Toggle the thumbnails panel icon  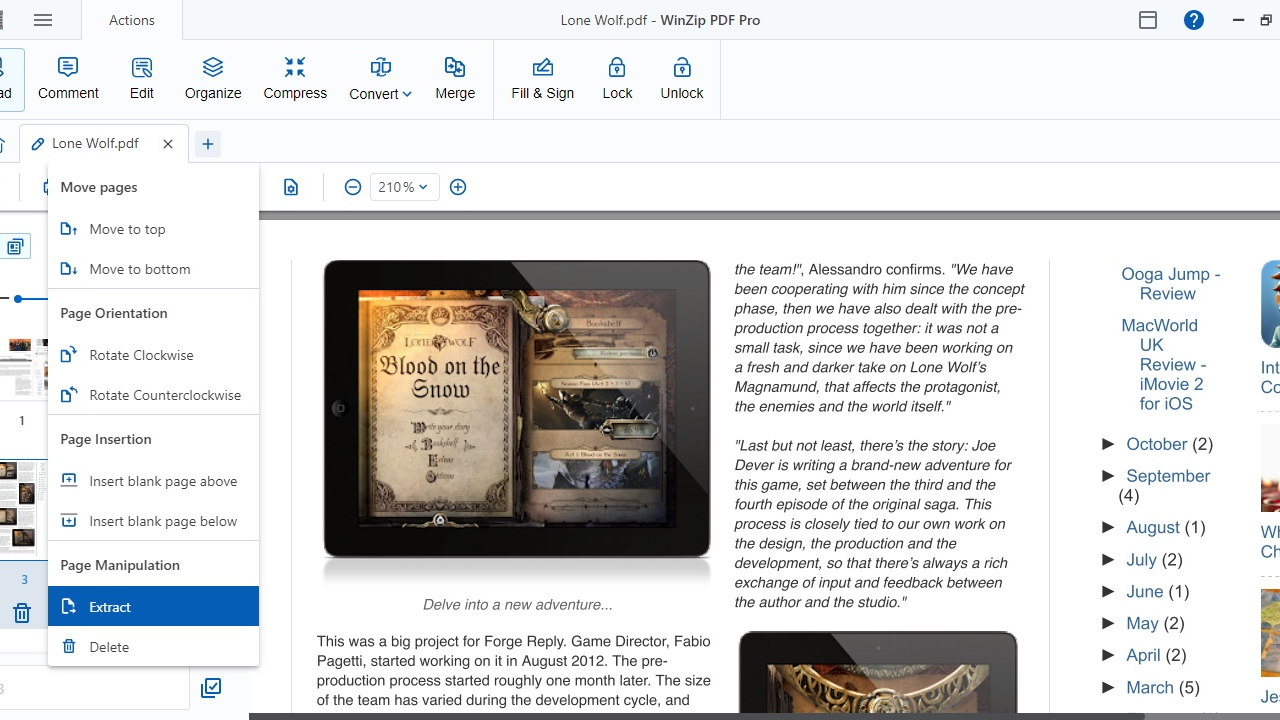[x=15, y=247]
